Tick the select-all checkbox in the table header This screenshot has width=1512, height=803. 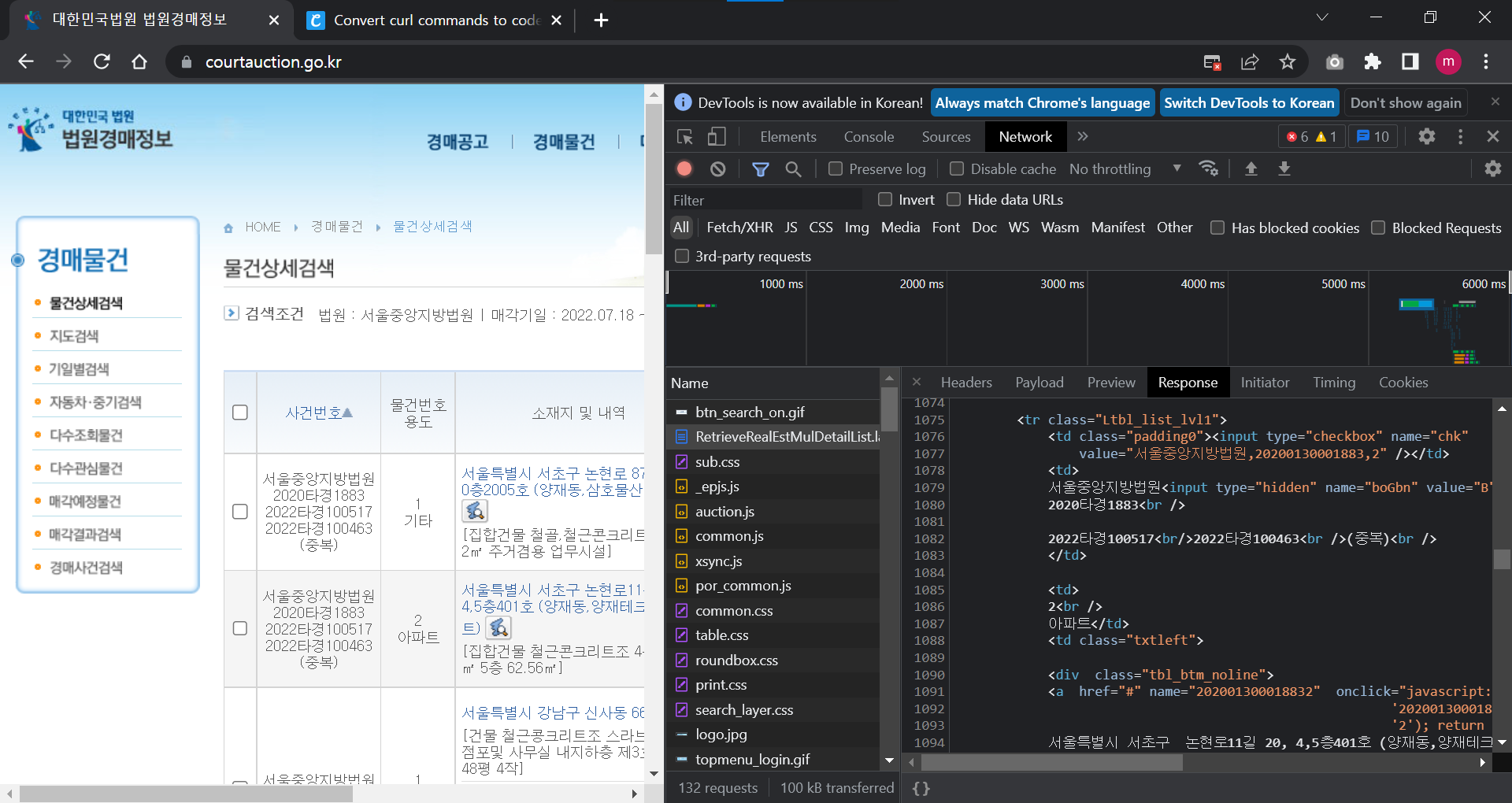(x=240, y=413)
